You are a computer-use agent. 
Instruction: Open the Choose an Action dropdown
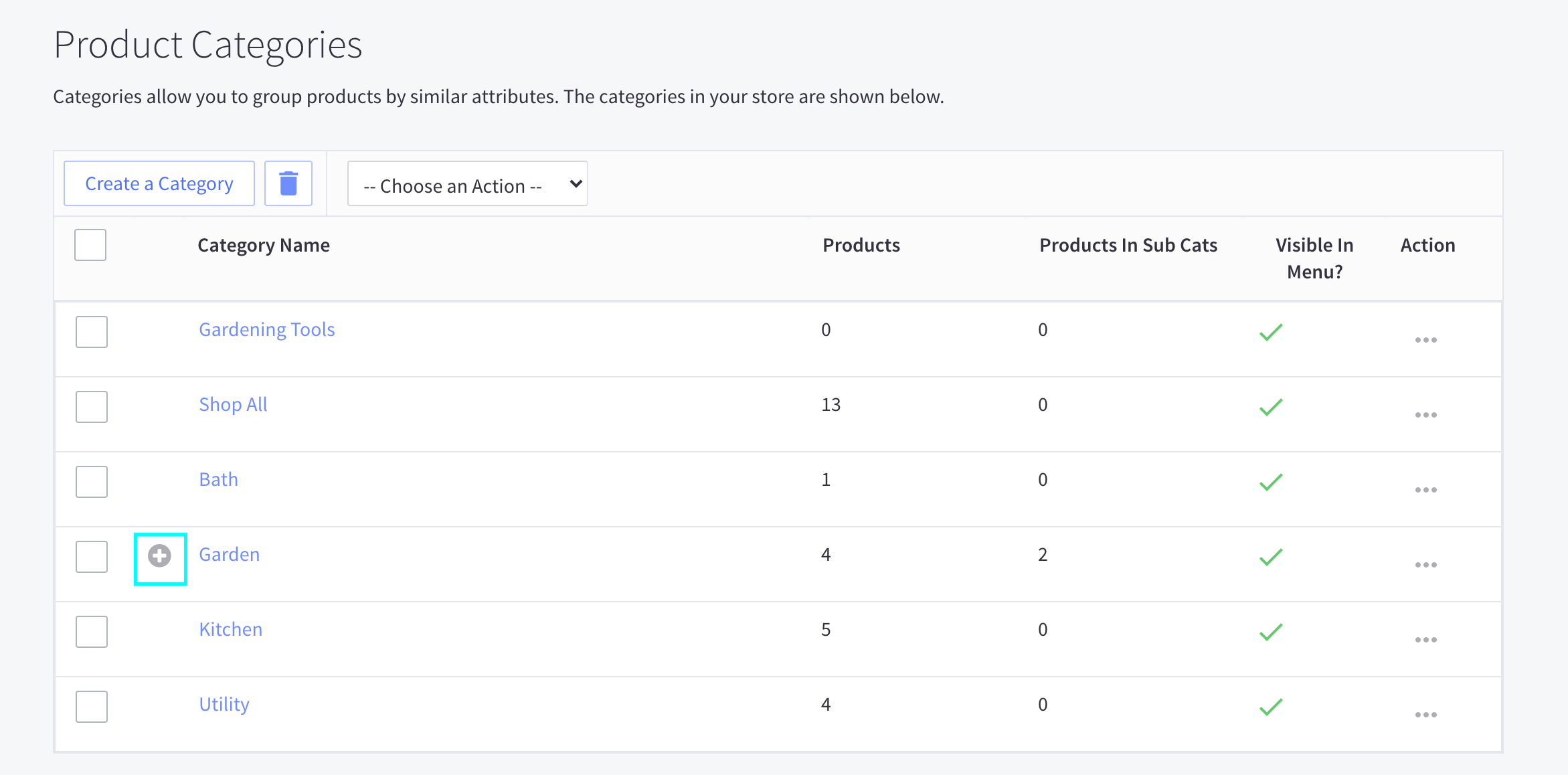pyautogui.click(x=467, y=184)
